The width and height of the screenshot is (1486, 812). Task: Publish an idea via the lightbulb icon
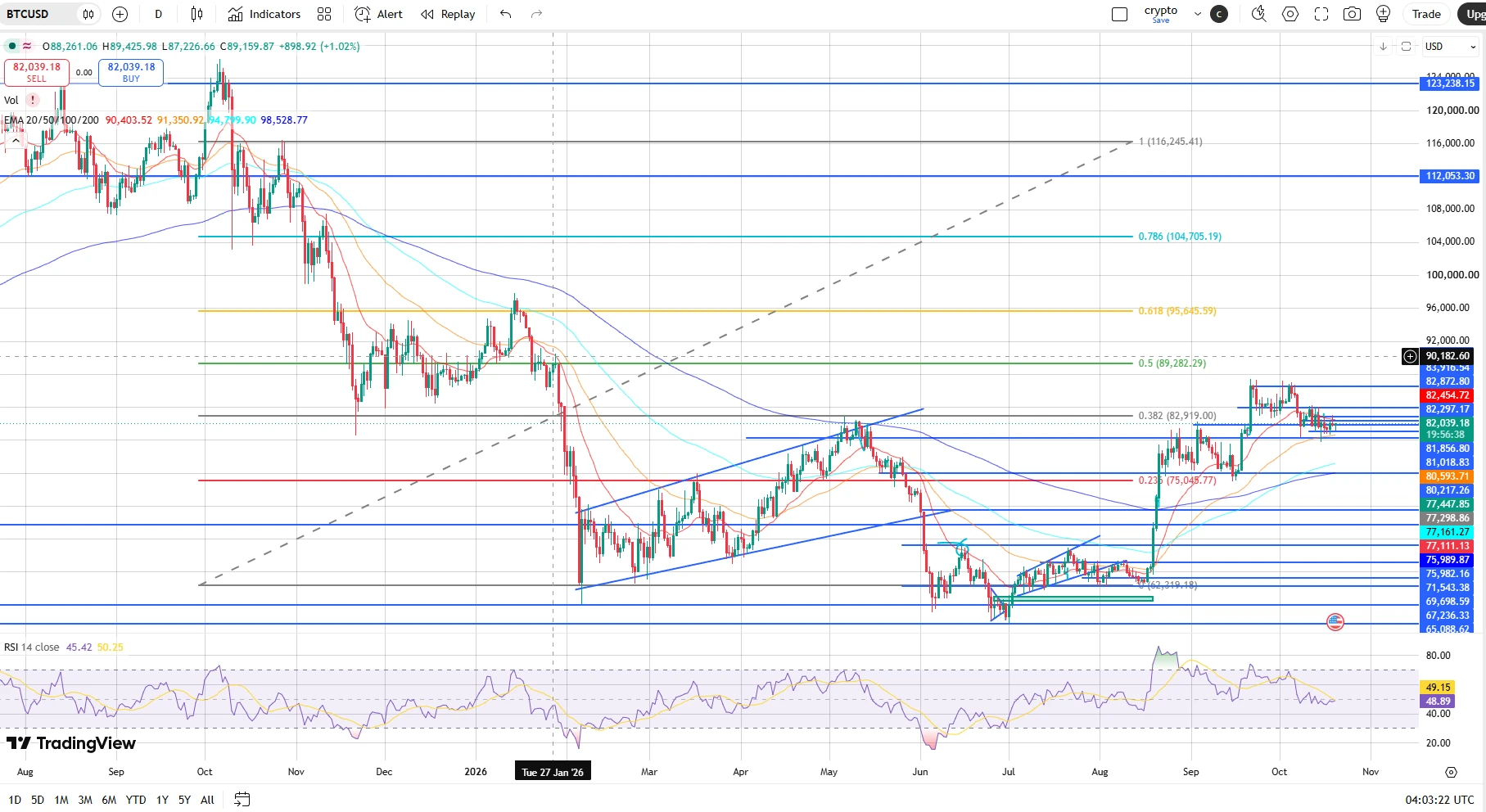click(x=1384, y=14)
